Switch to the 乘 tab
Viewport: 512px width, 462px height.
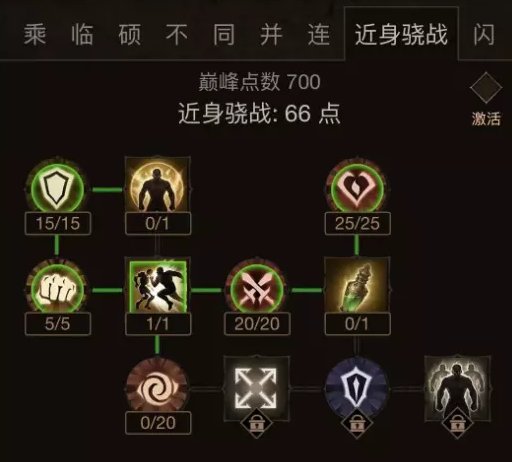pos(35,35)
